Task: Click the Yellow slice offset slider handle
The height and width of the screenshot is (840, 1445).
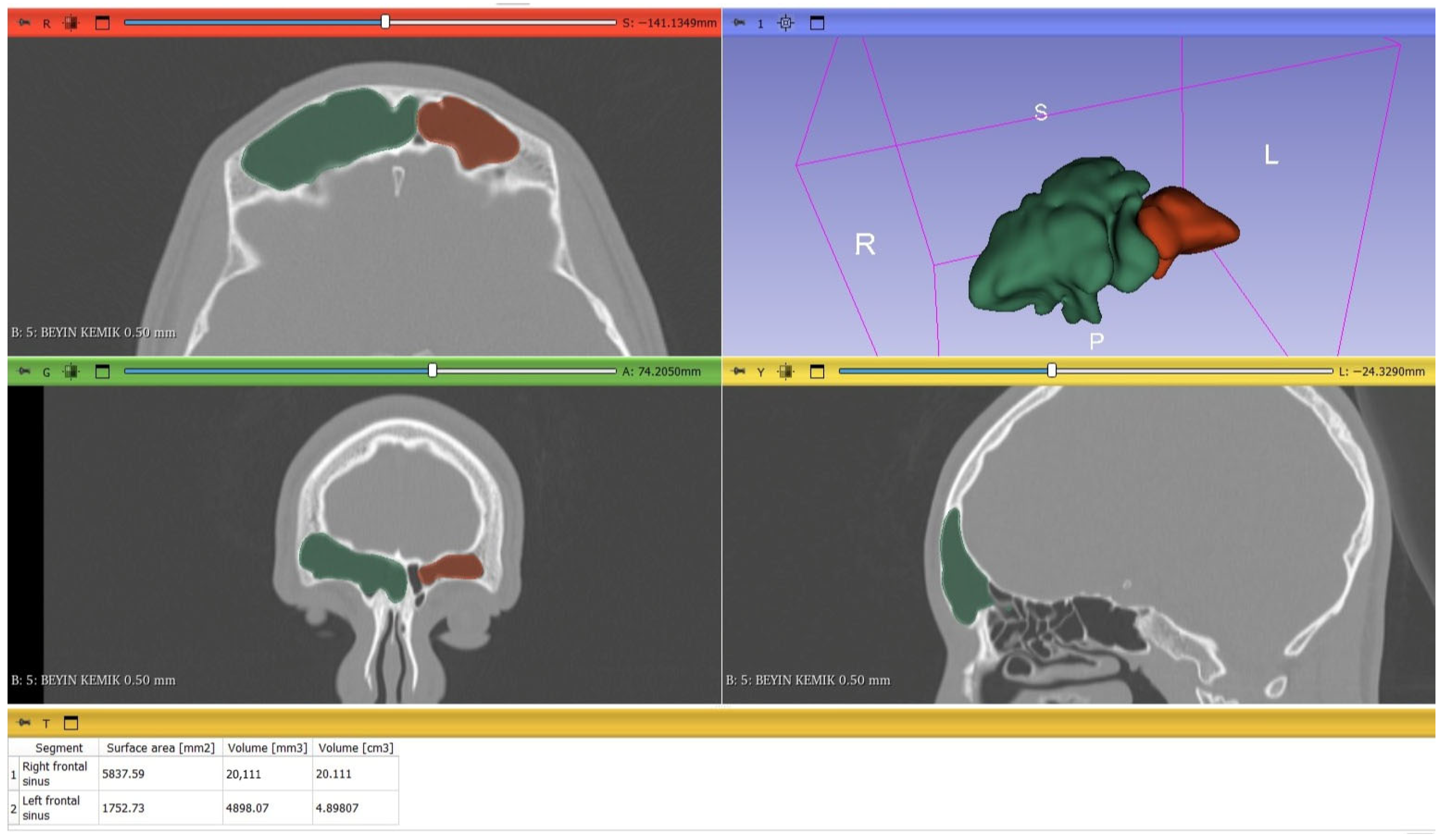Action: coord(1052,372)
